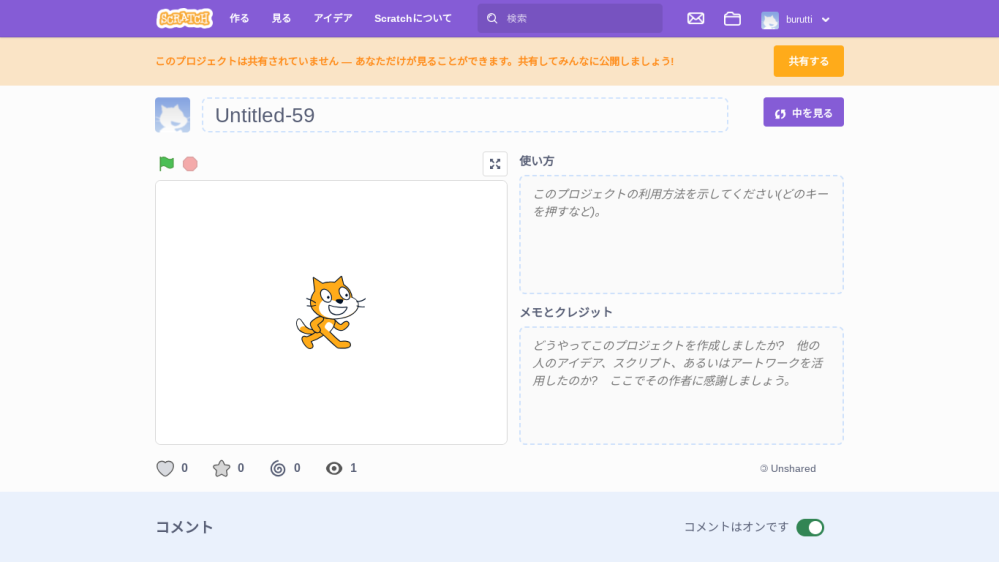Open project author avatar thumbnail

pyautogui.click(x=173, y=115)
